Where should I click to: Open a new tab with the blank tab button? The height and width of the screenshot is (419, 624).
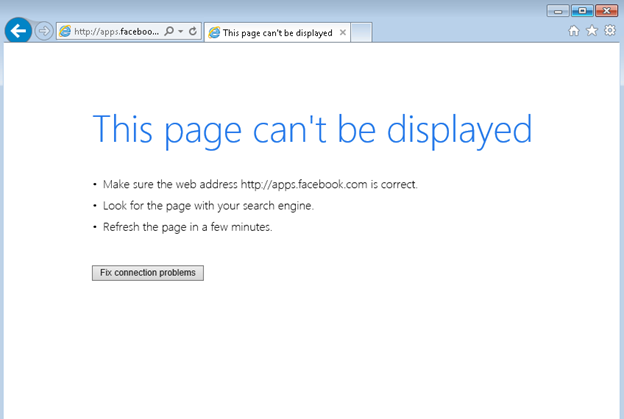tap(362, 33)
